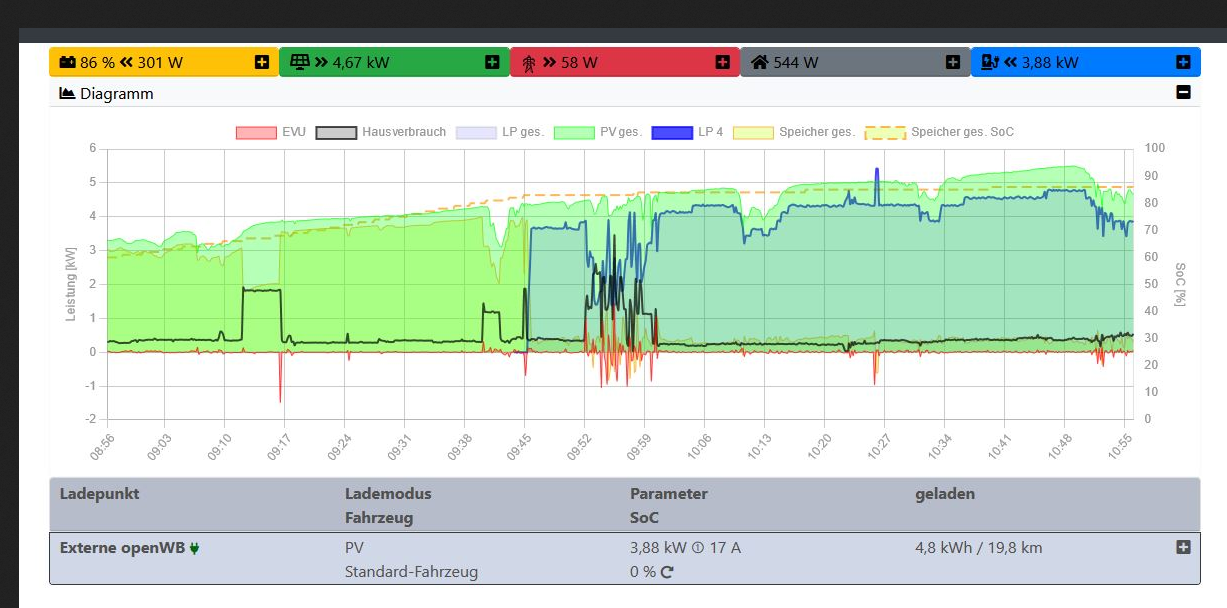
Task: Click the solar panel icon in green tile
Action: tap(299, 62)
